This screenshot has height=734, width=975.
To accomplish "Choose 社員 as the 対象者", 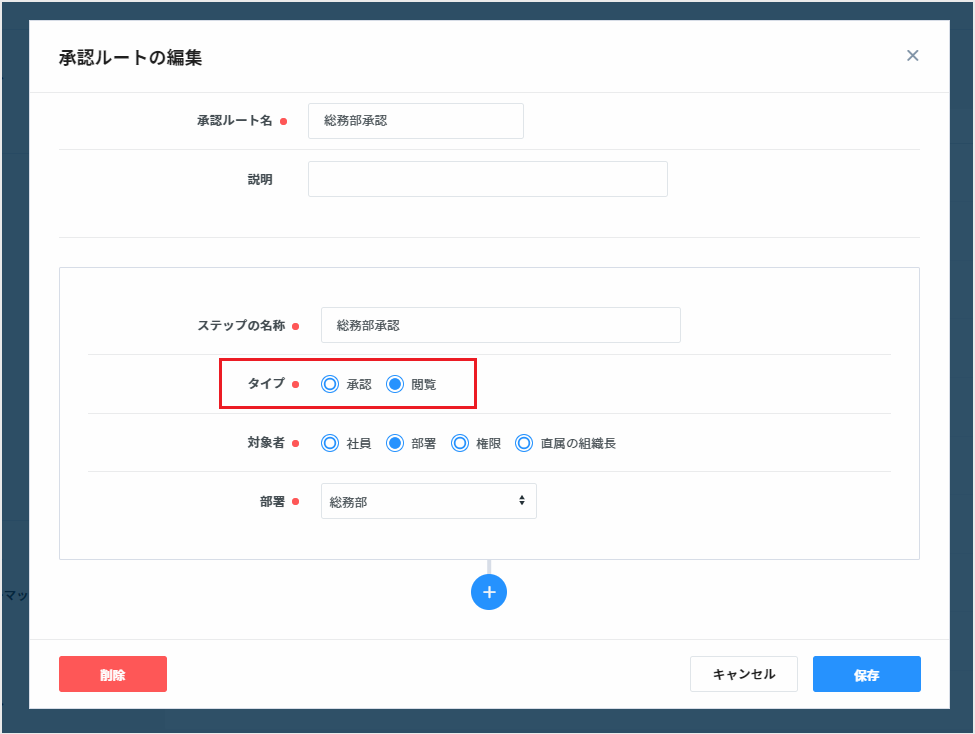I will point(330,443).
